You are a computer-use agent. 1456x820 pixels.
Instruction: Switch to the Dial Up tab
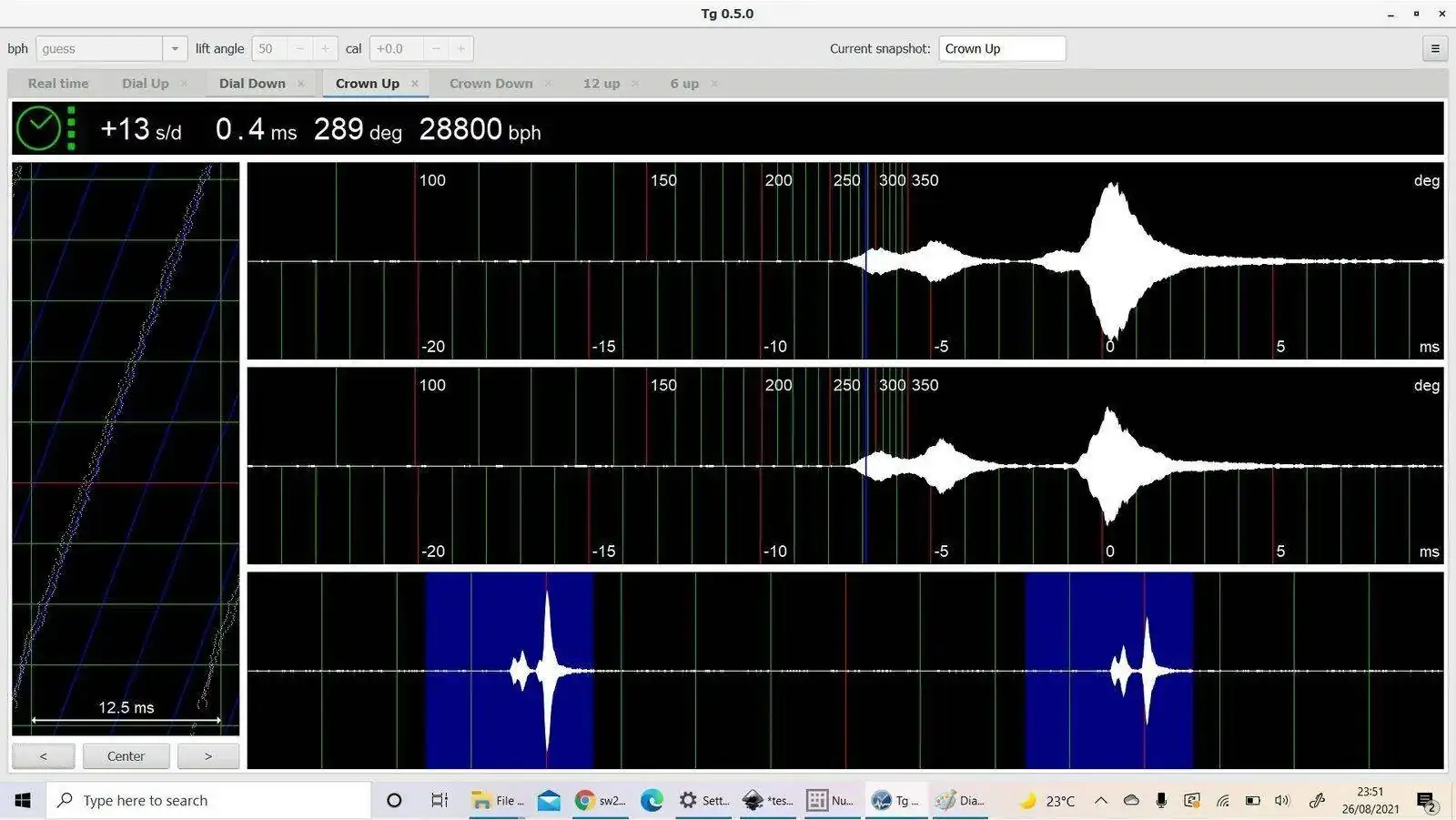tap(146, 84)
